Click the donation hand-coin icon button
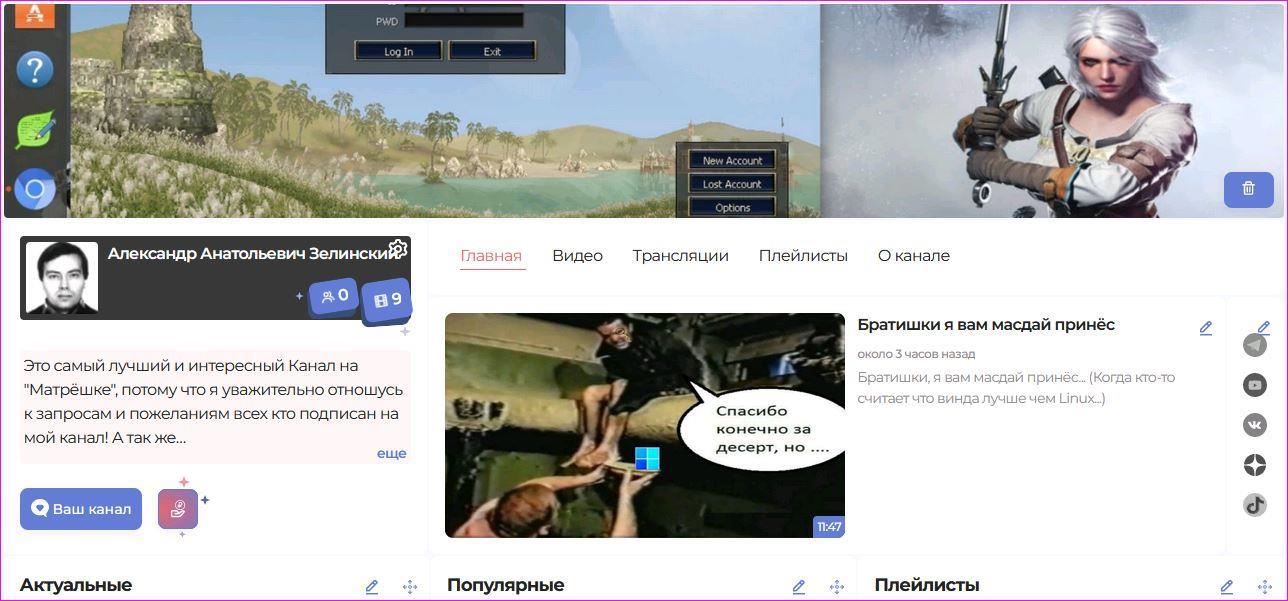The image size is (1288, 601). 178,509
